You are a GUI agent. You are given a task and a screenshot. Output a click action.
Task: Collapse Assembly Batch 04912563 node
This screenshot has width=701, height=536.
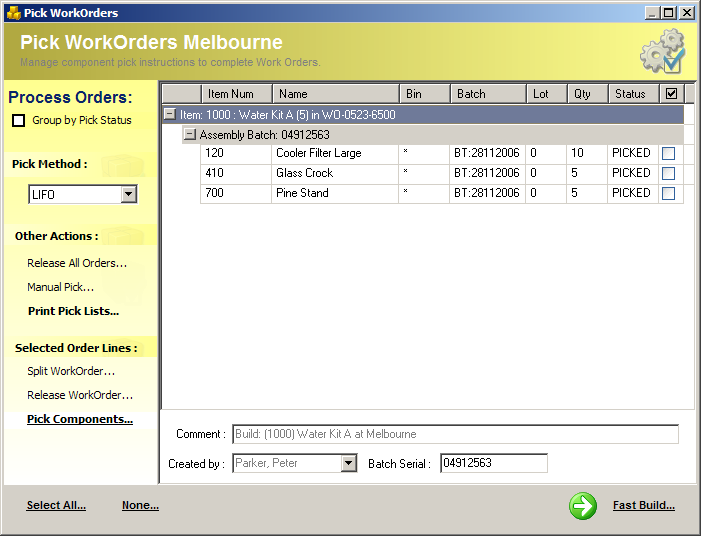click(190, 135)
